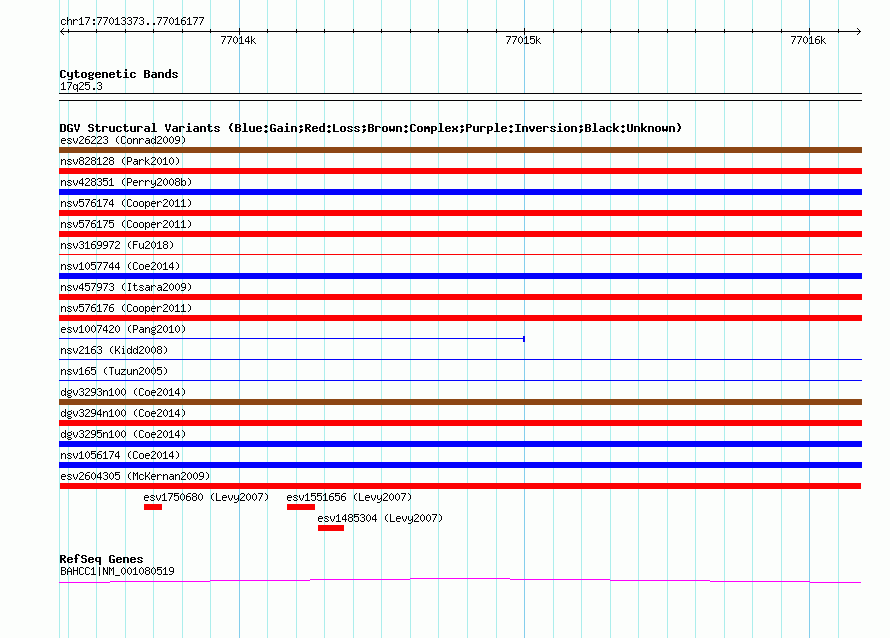Screen dimensions: 890x638
Task: Click the 17q25.3 cytogenetic band label
Action: coord(81,87)
